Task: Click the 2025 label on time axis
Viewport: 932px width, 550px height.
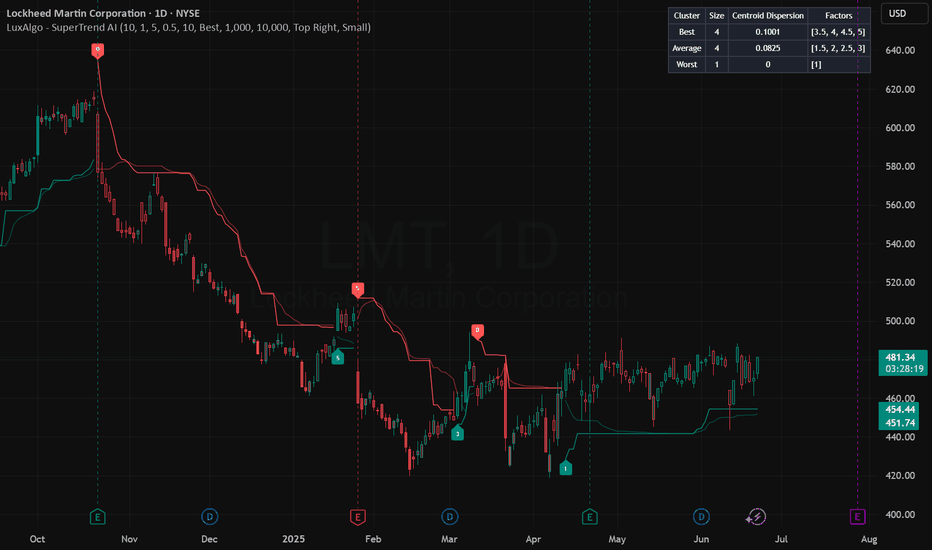Action: (294, 539)
